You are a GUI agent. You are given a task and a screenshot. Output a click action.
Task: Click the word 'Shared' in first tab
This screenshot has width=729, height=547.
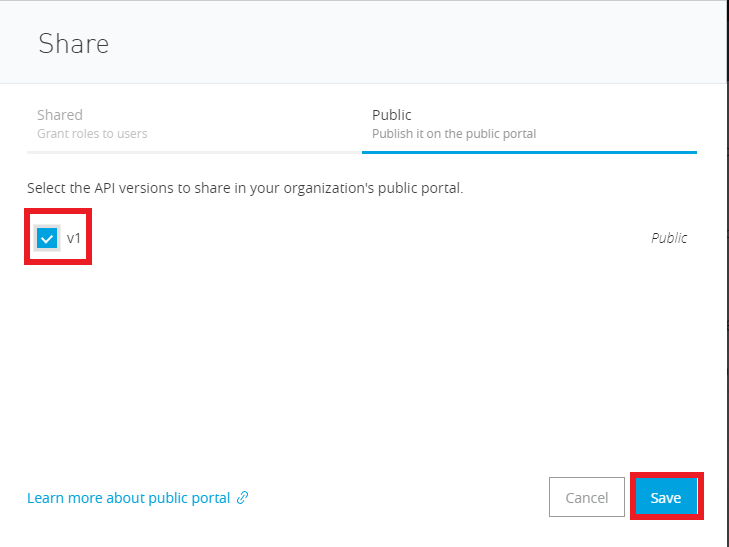(60, 115)
